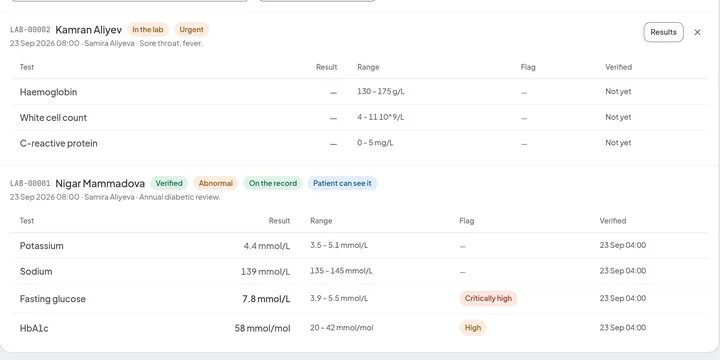Click the On the record badge

pyautogui.click(x=273, y=183)
